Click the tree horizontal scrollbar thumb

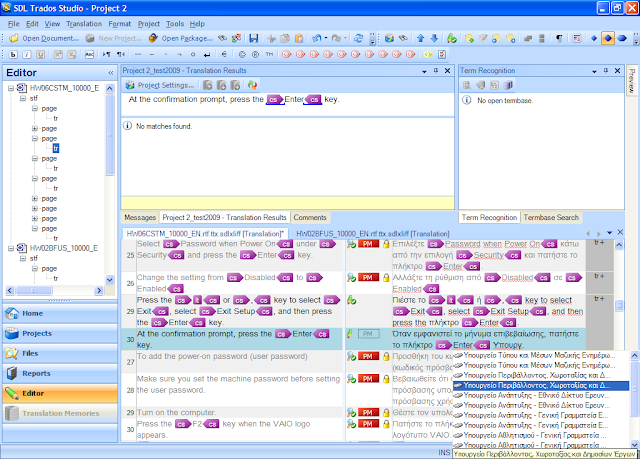[34, 290]
